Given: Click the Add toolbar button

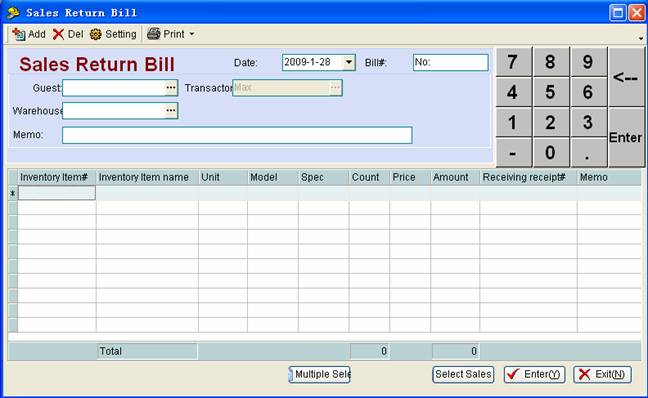Looking at the screenshot, I should click(29, 34).
